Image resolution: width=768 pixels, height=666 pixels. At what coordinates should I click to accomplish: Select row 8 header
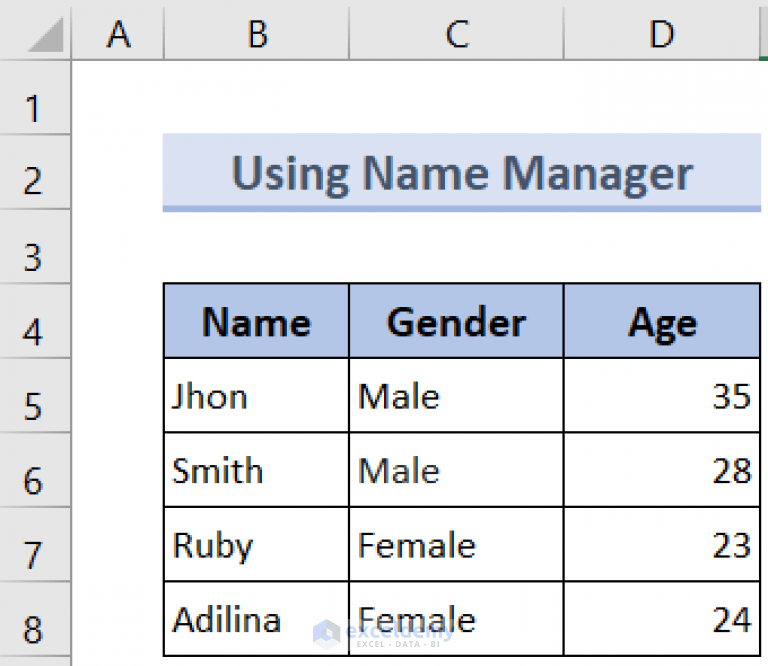point(35,619)
